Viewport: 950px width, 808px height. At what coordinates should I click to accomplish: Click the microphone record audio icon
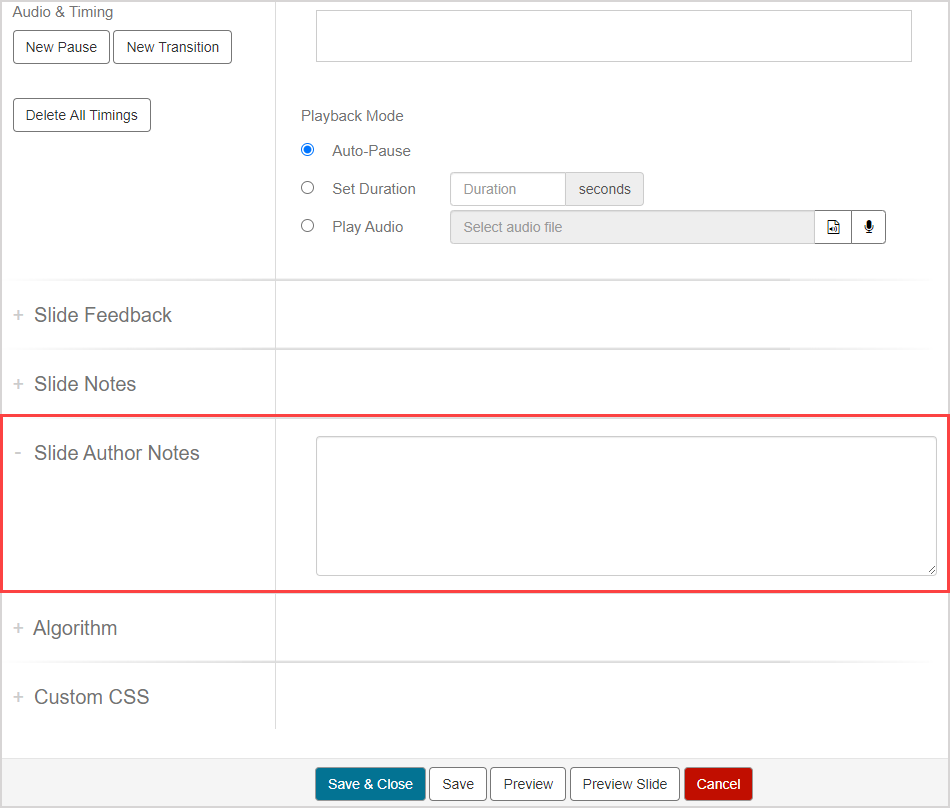[868, 227]
